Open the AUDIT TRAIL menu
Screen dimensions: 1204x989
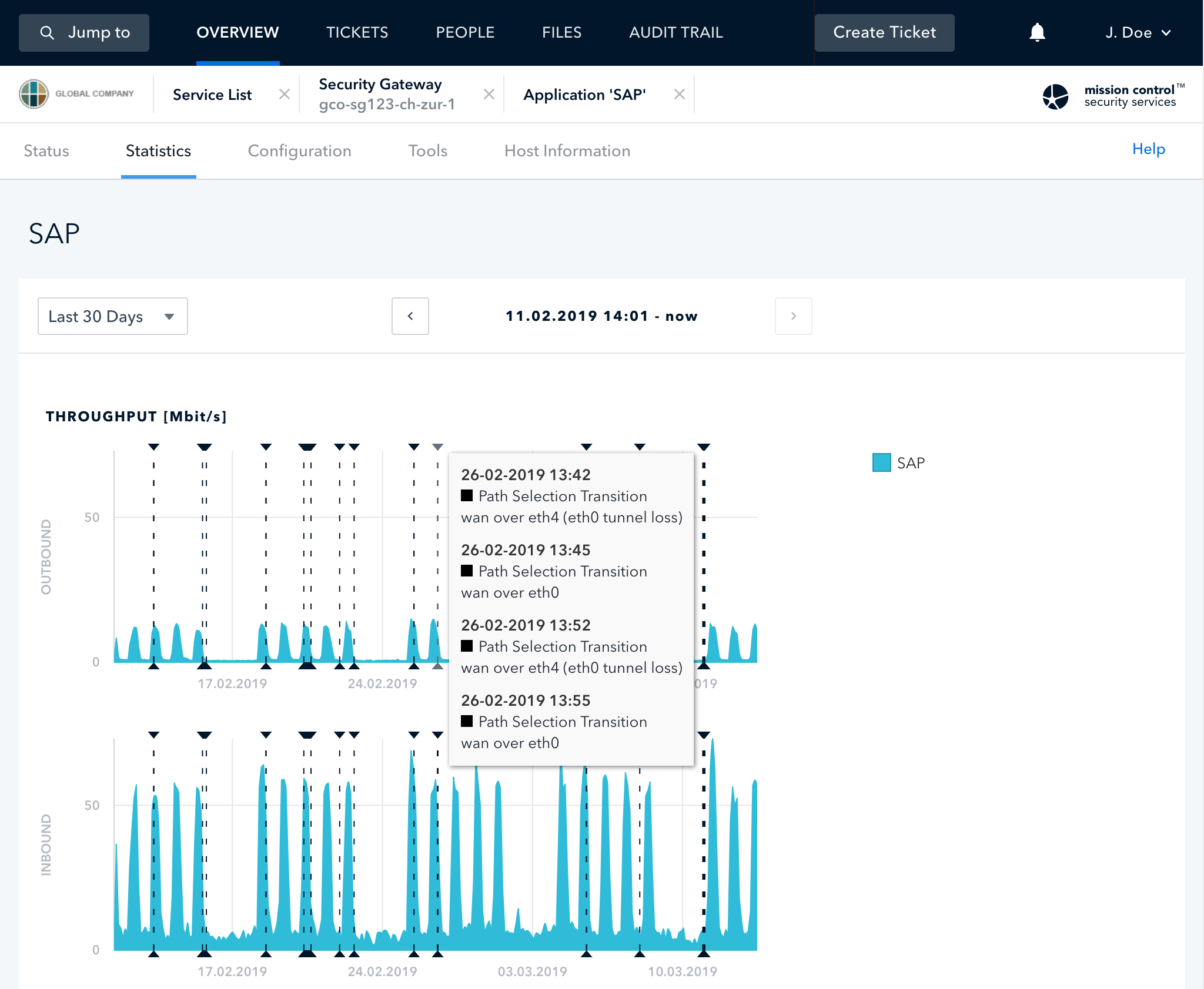point(676,32)
